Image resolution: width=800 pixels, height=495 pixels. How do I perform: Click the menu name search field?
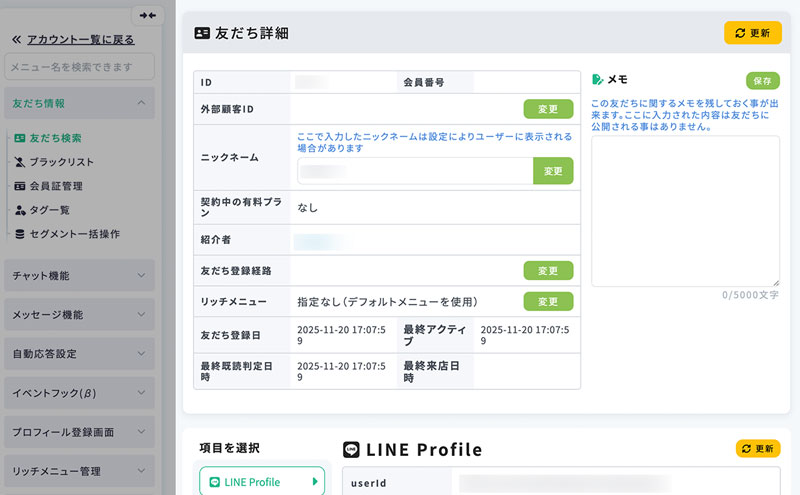(x=79, y=67)
